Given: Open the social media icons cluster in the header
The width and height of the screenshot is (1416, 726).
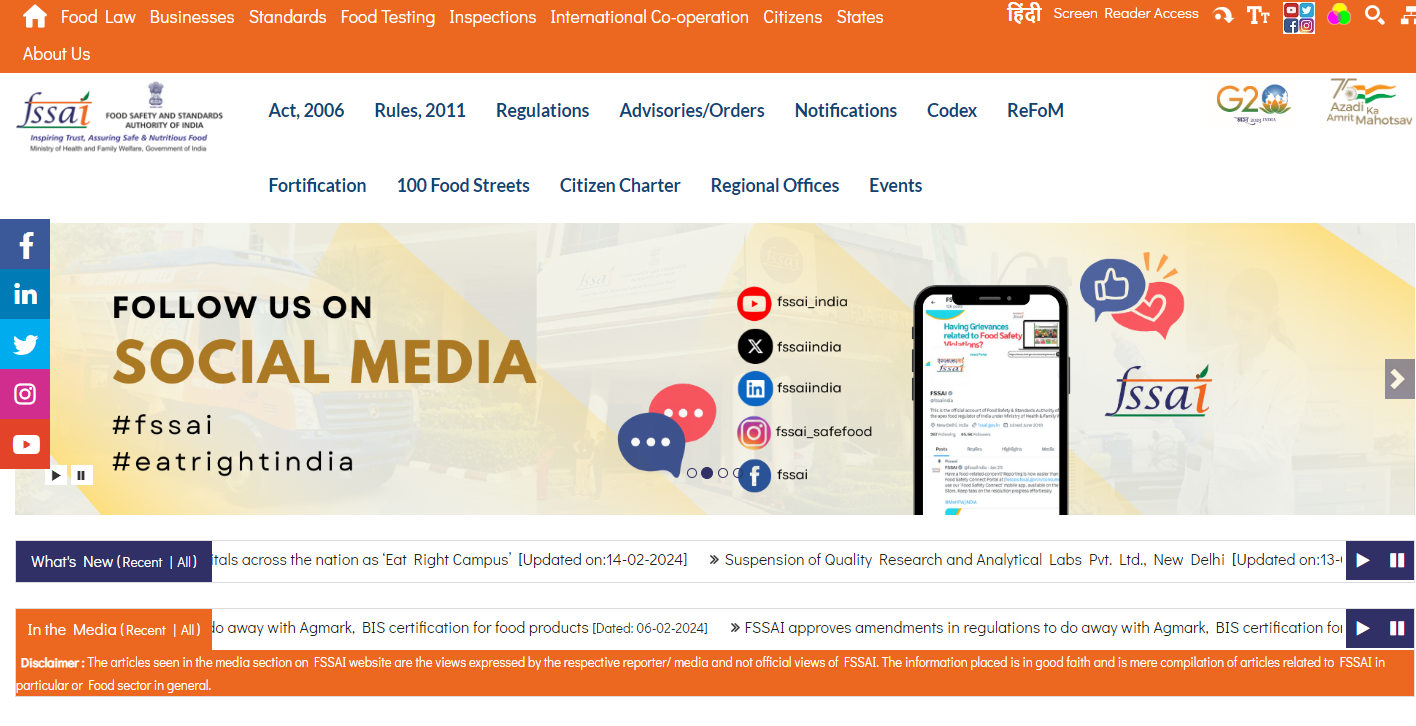Looking at the screenshot, I should point(1298,17).
